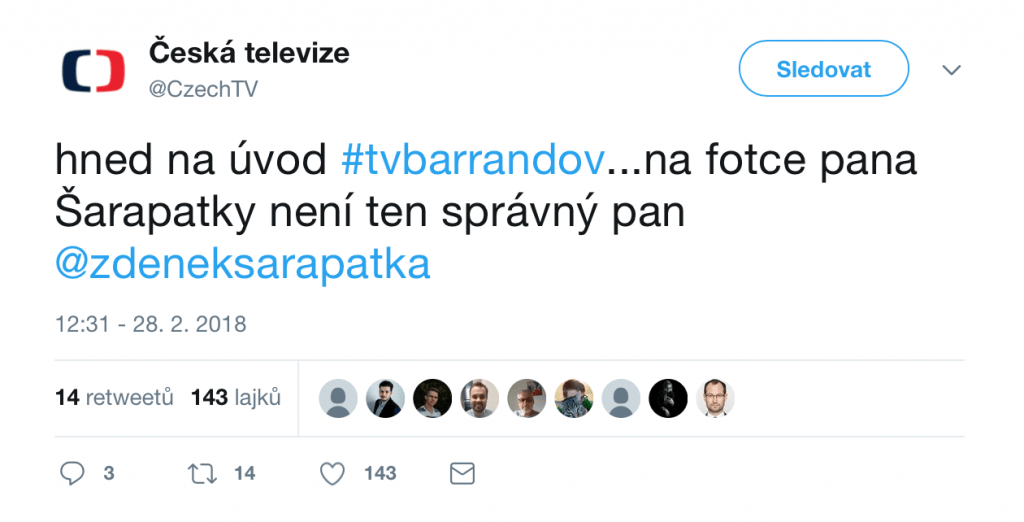Expand the tweet options chevron
The image size is (1024, 522).
tap(952, 70)
